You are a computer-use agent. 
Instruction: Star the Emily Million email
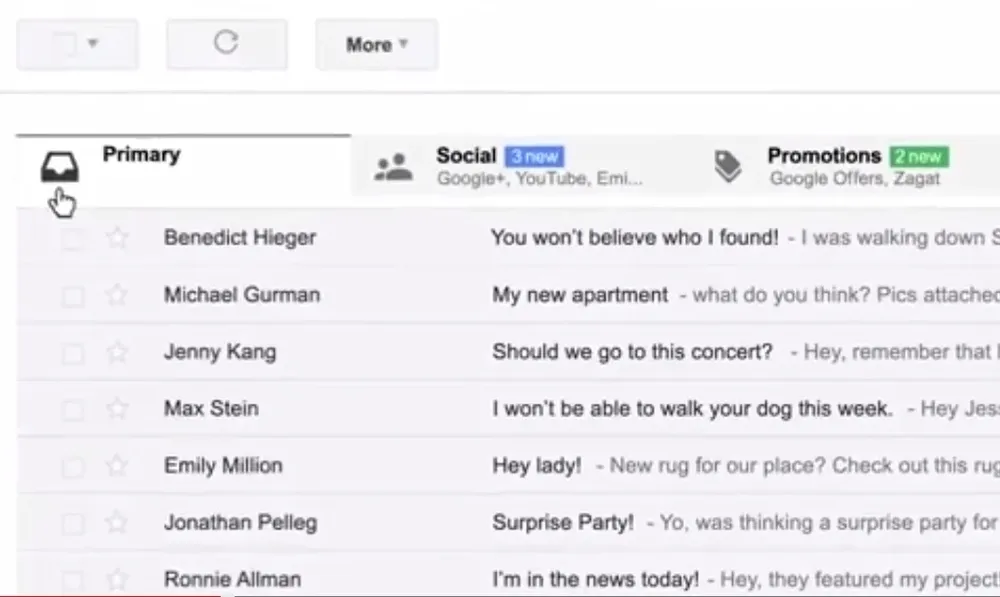[118, 466]
